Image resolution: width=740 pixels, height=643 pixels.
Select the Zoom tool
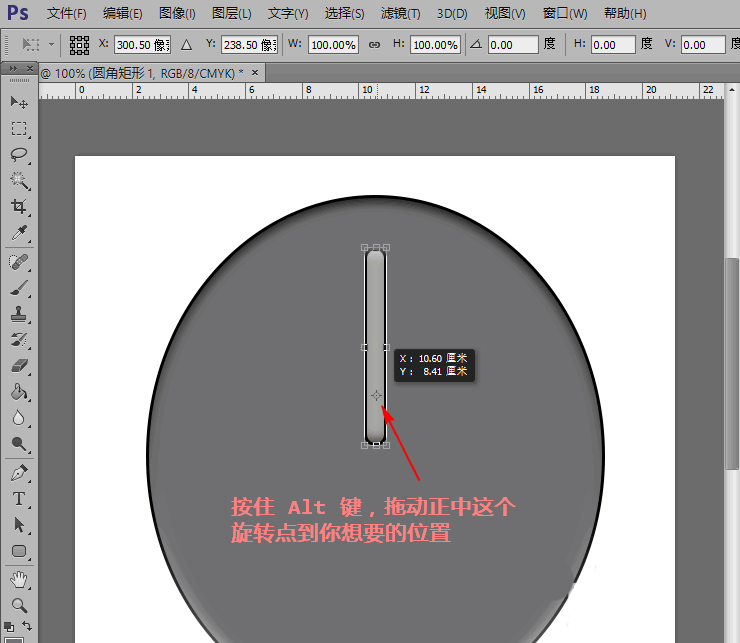pyautogui.click(x=19, y=606)
